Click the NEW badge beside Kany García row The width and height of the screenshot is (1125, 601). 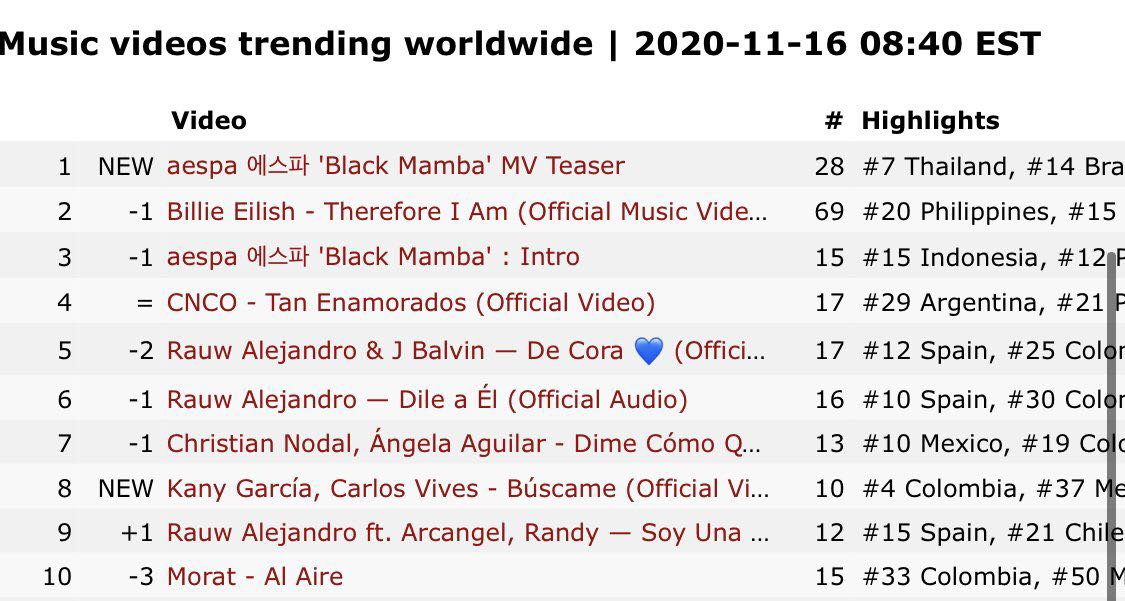coord(126,489)
